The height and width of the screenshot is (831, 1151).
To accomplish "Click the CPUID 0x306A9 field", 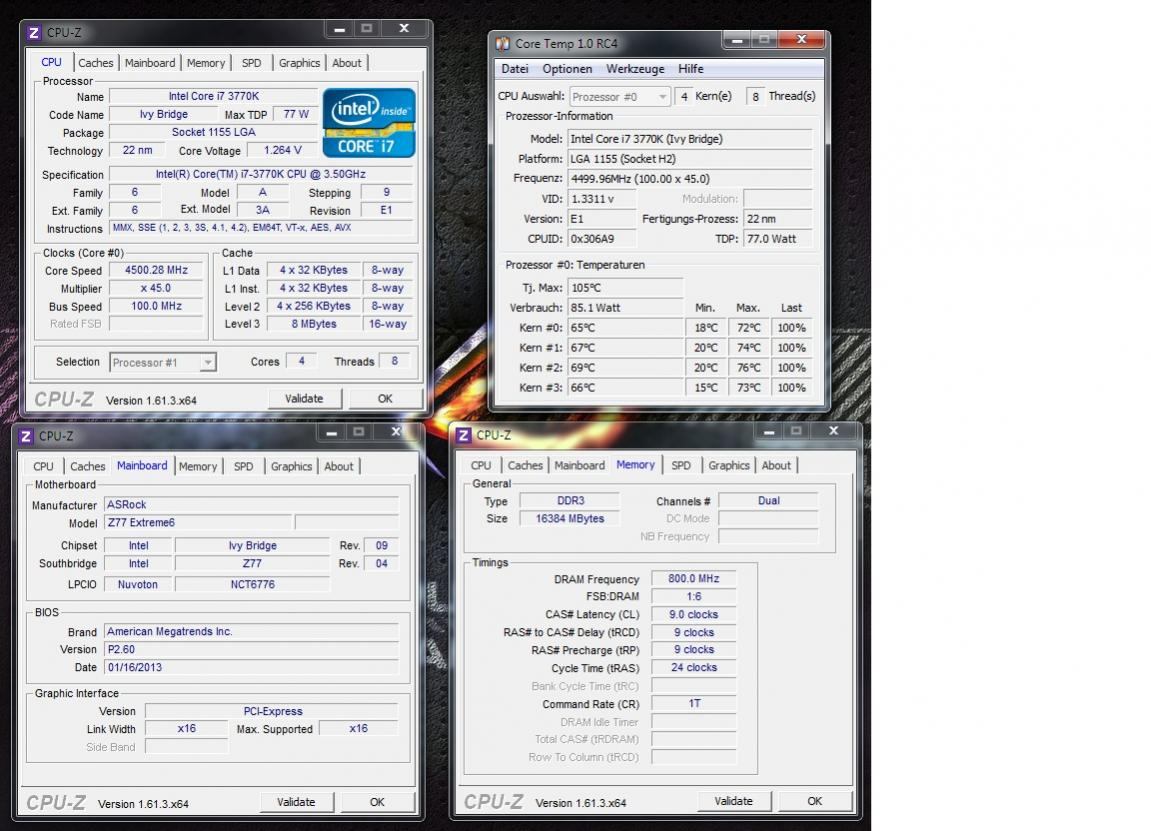I will coord(602,239).
